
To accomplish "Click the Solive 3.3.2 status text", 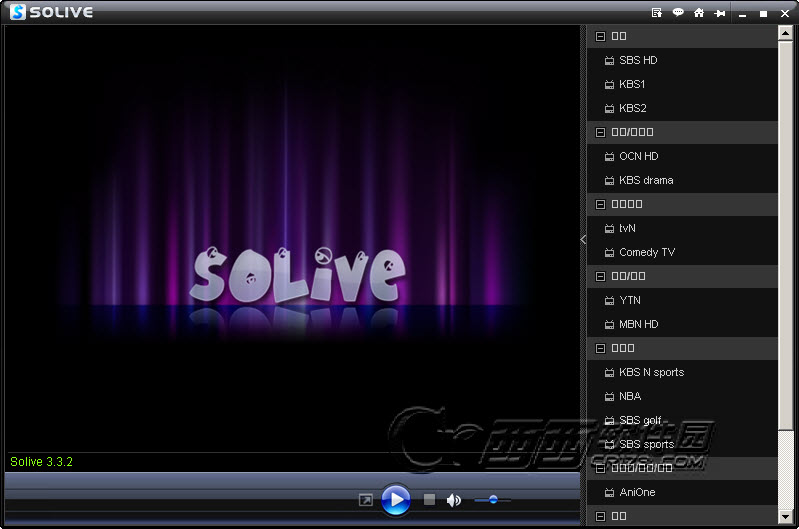I will (41, 462).
